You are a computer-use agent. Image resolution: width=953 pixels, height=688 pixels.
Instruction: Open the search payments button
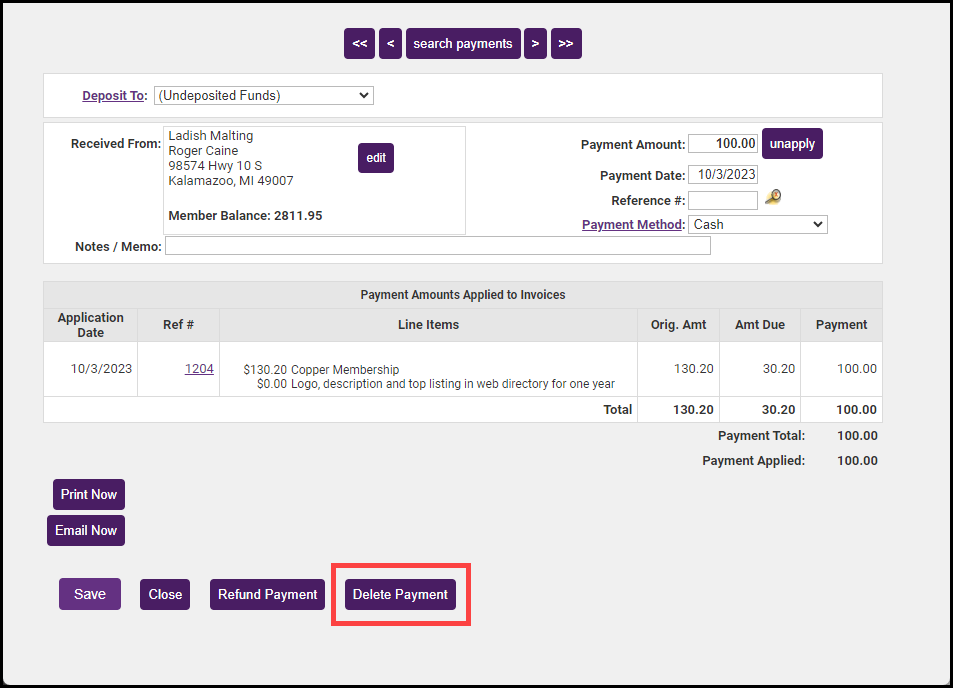(x=463, y=44)
